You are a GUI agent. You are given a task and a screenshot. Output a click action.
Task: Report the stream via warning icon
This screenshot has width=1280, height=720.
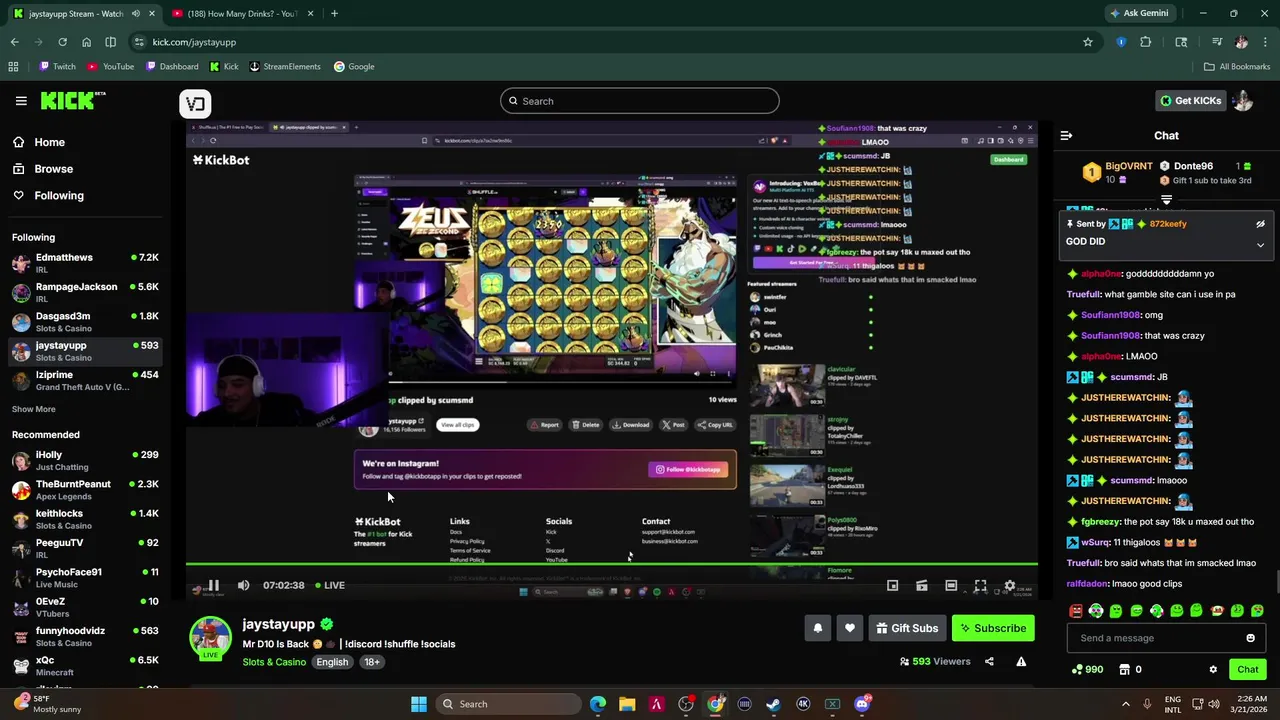(x=1021, y=661)
